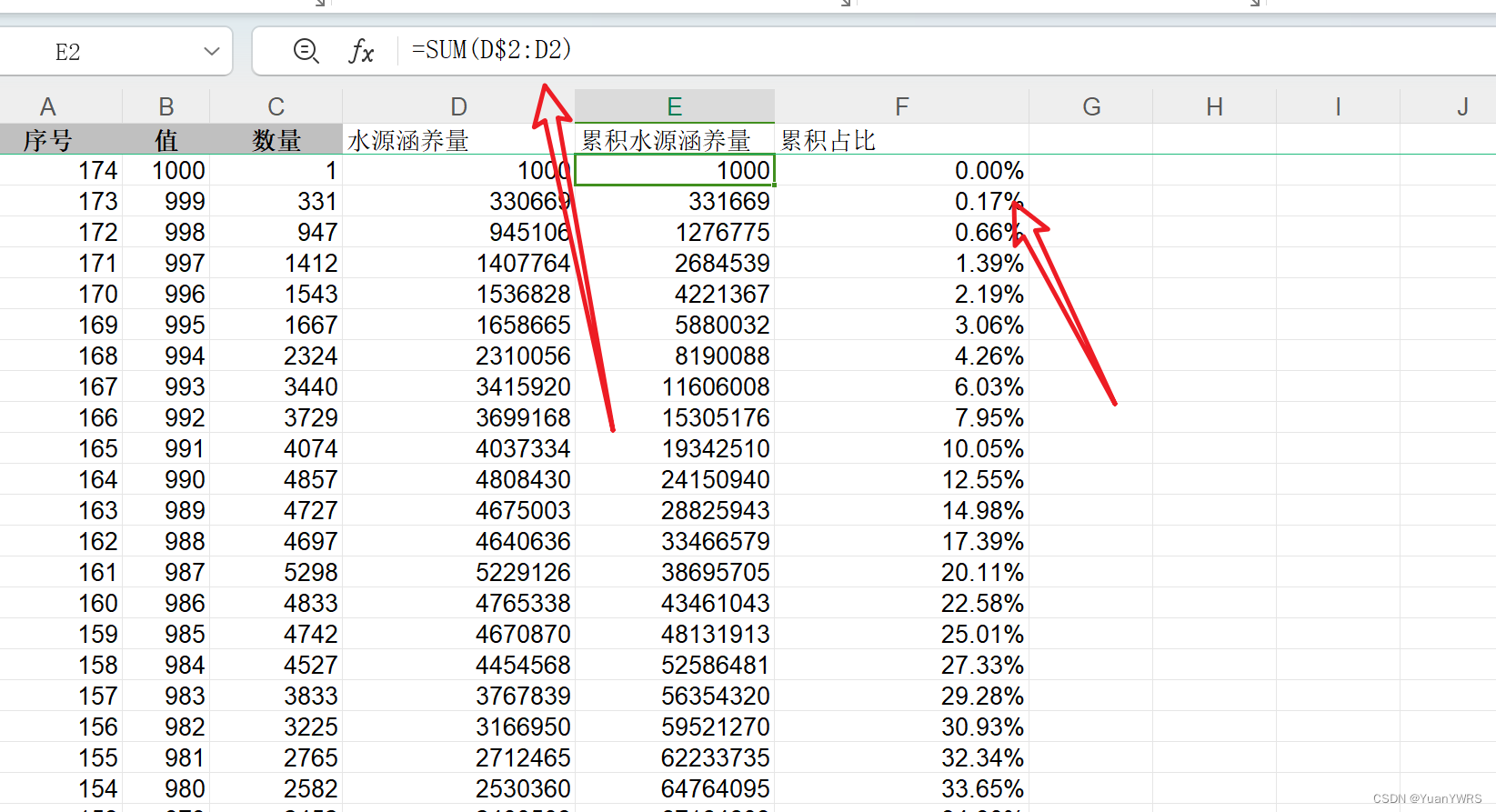1496x812 pixels.
Task: Select cell with value 1407764
Action: pyautogui.click(x=459, y=263)
